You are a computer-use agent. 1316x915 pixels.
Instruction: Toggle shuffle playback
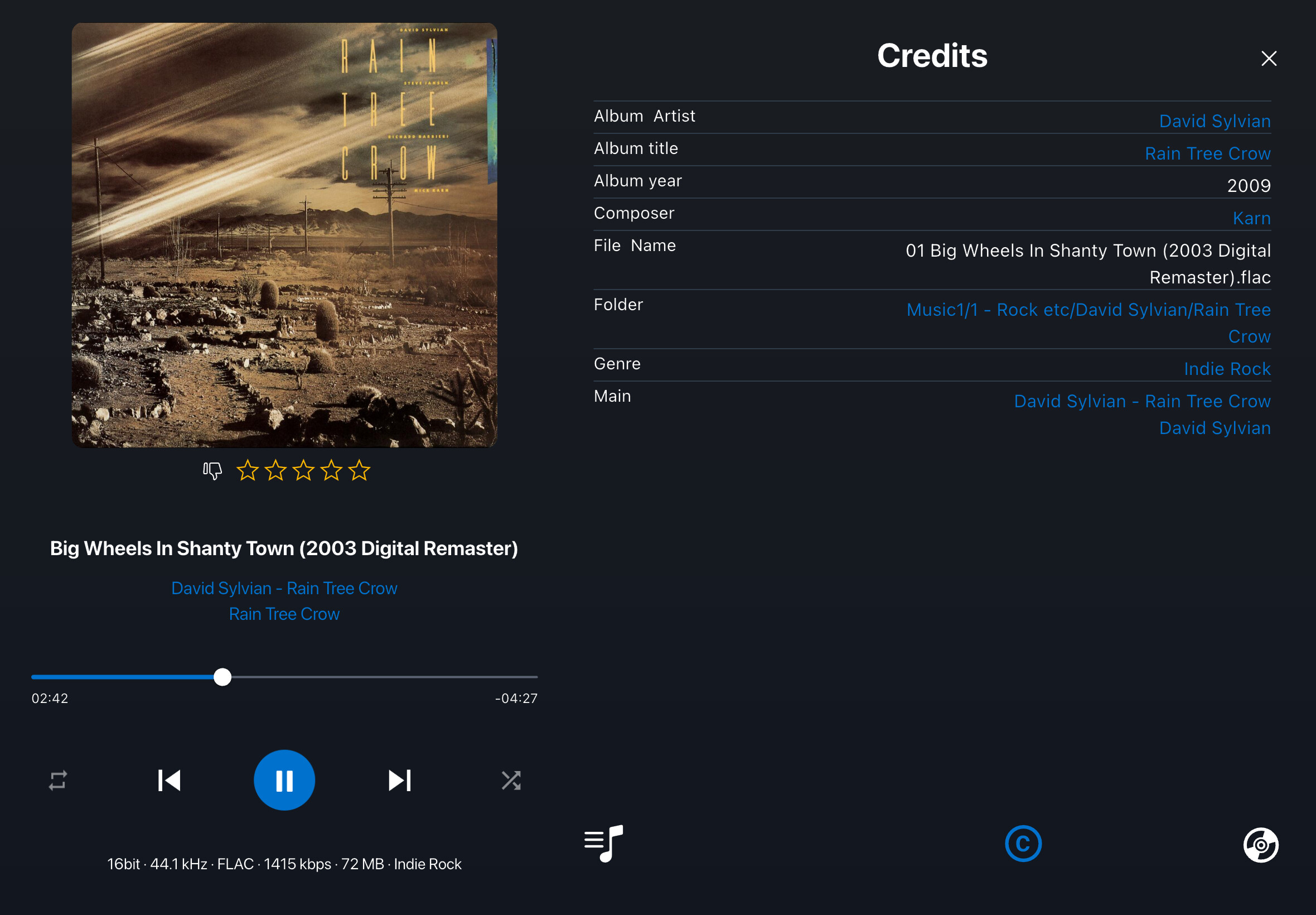[x=511, y=781]
